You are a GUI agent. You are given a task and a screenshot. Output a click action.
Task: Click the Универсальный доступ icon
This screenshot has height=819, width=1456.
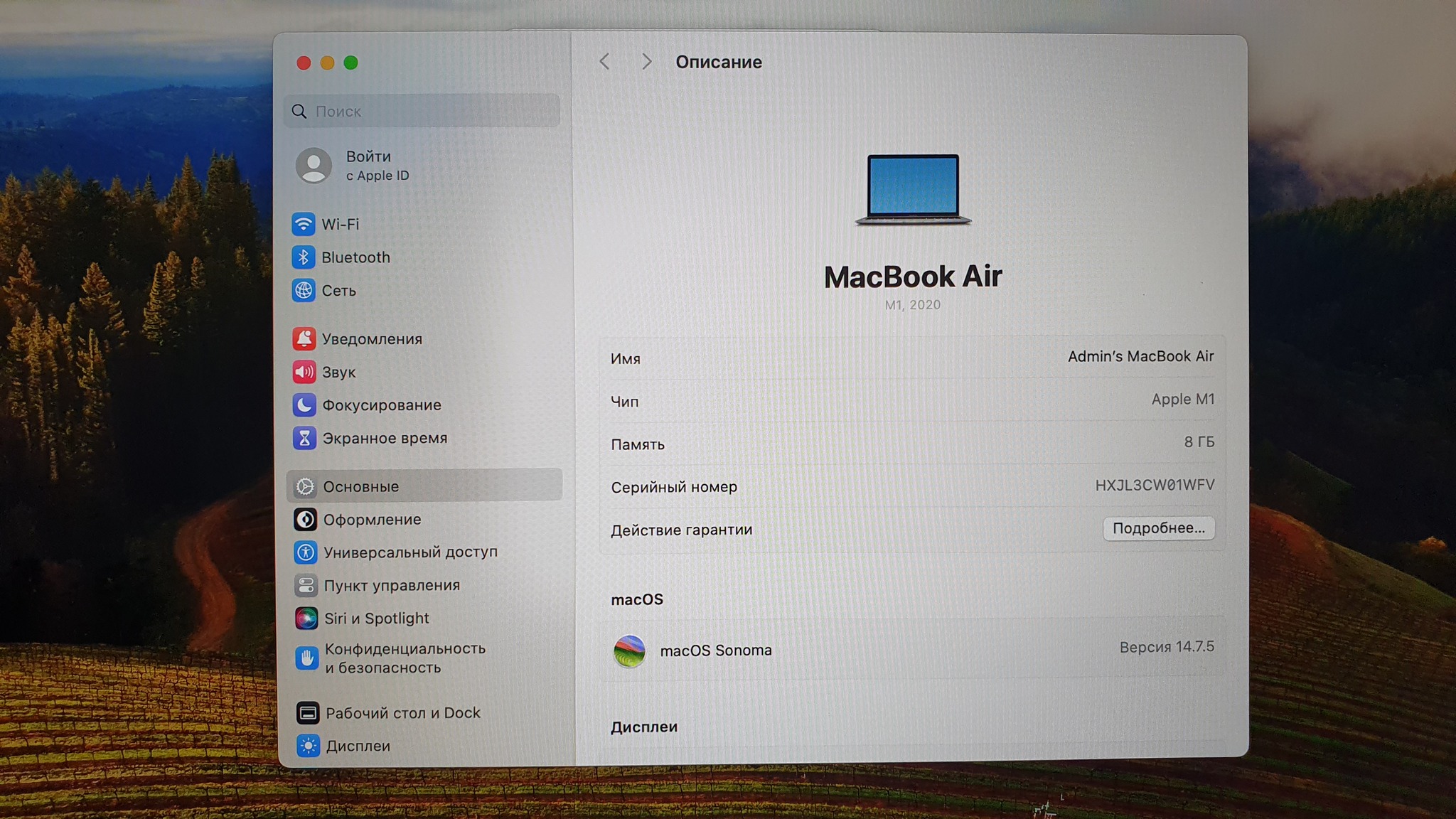306,552
